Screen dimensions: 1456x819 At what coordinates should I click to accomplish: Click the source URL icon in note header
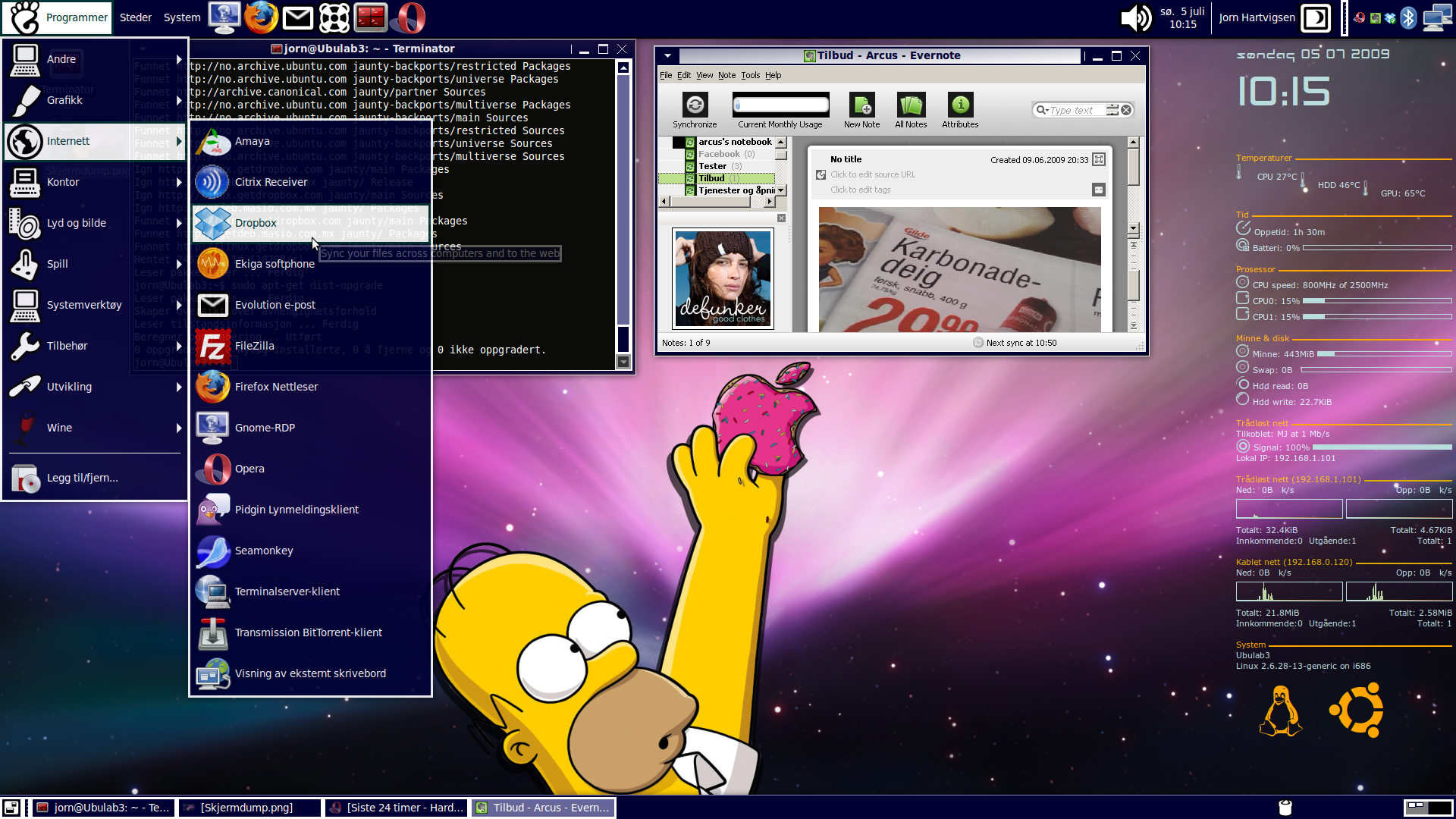point(821,174)
